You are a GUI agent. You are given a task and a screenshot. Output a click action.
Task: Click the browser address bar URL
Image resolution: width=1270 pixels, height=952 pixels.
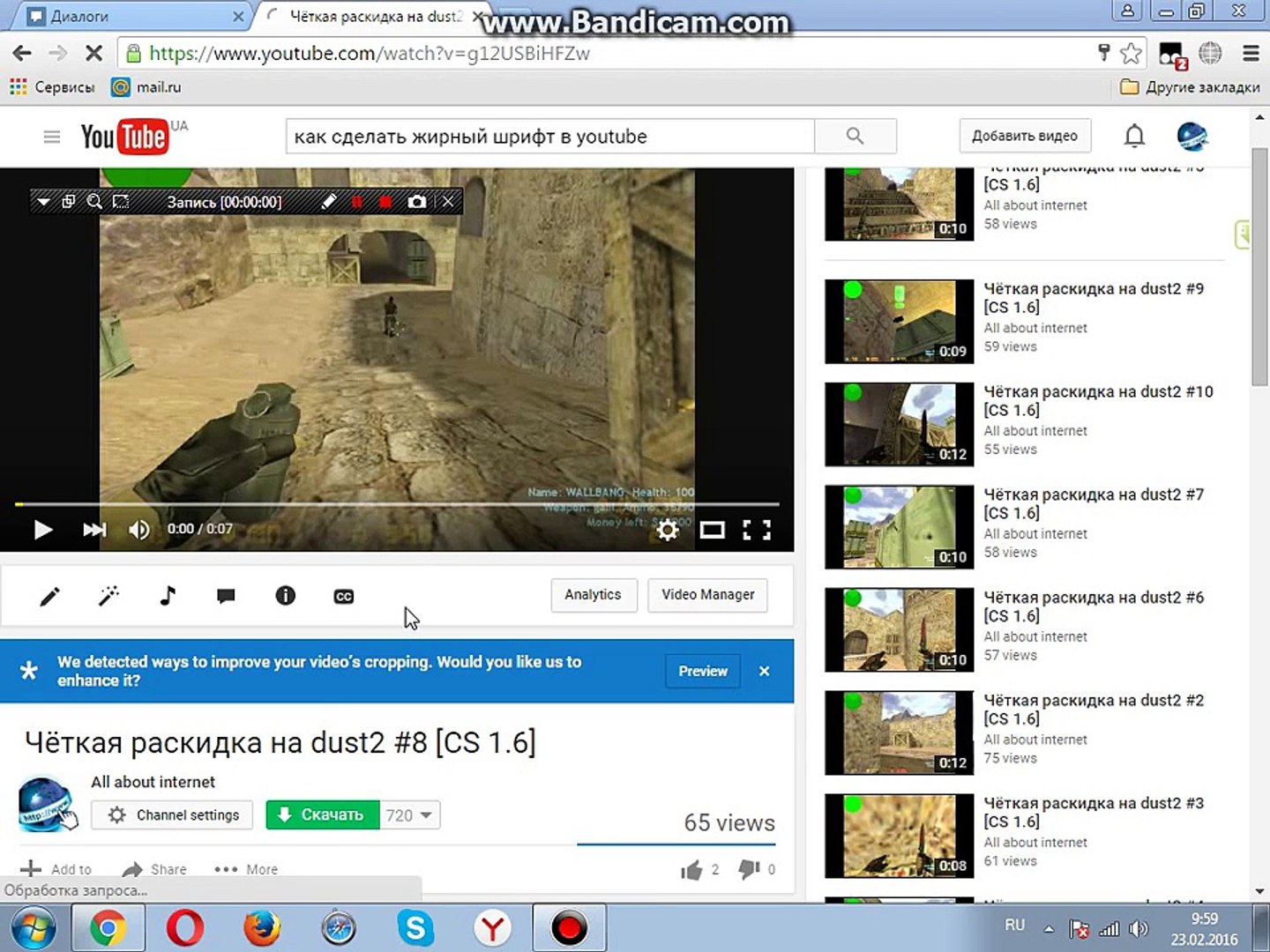[370, 54]
